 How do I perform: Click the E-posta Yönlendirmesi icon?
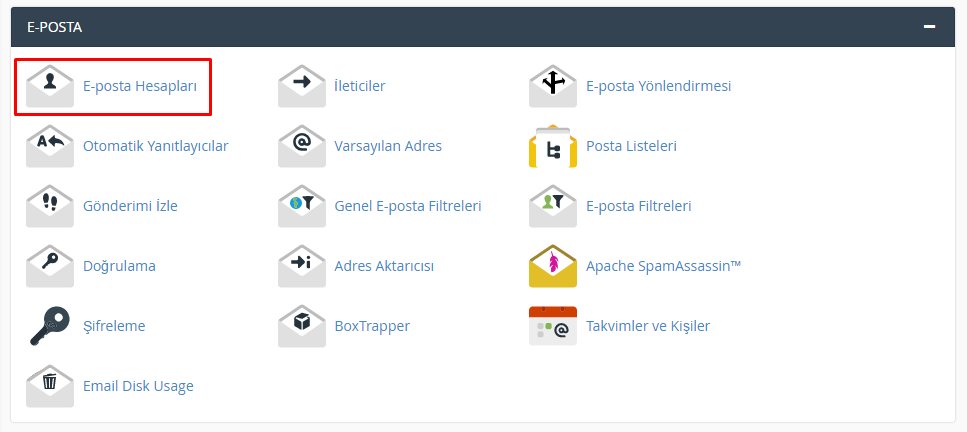[553, 86]
